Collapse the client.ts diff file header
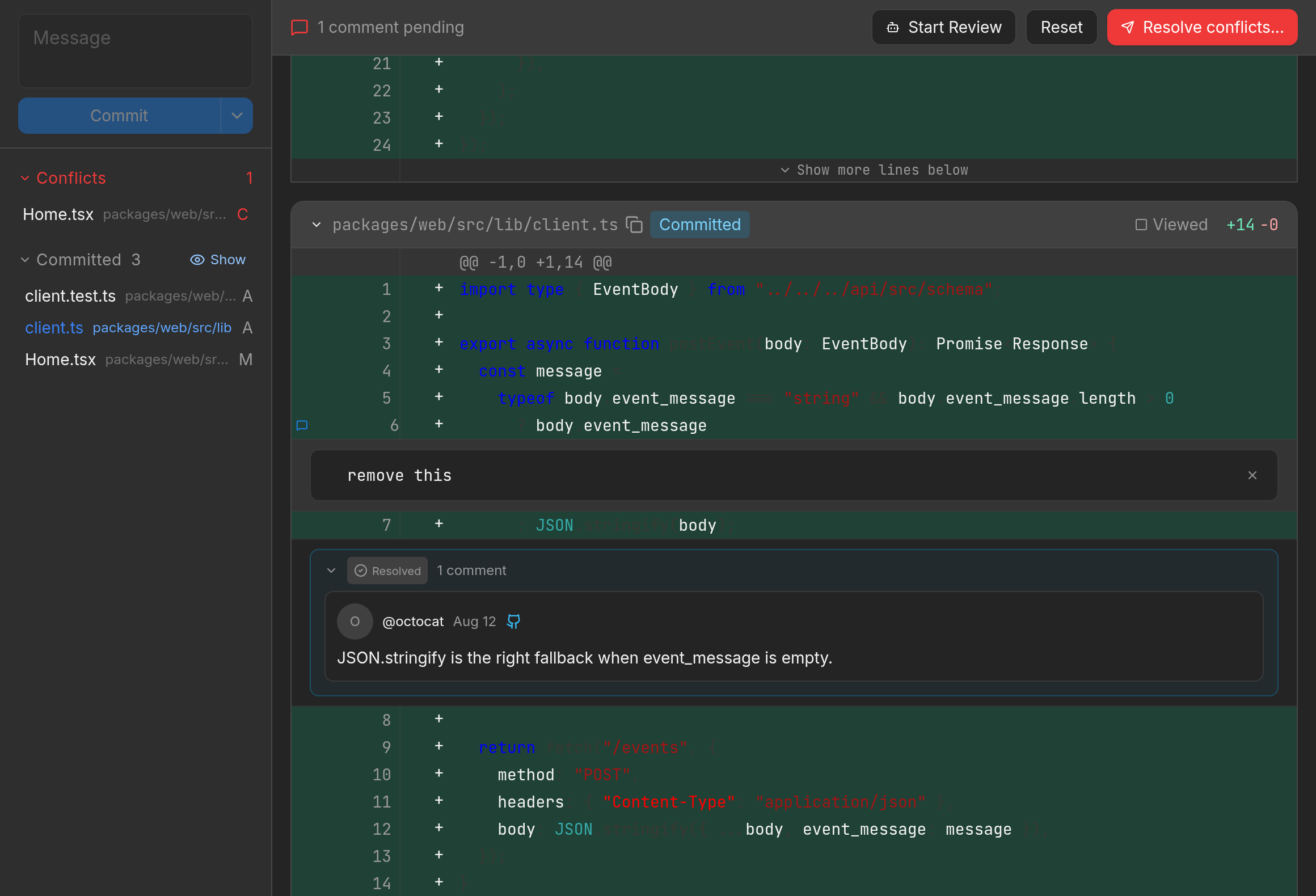This screenshot has height=896, width=1316. [317, 225]
